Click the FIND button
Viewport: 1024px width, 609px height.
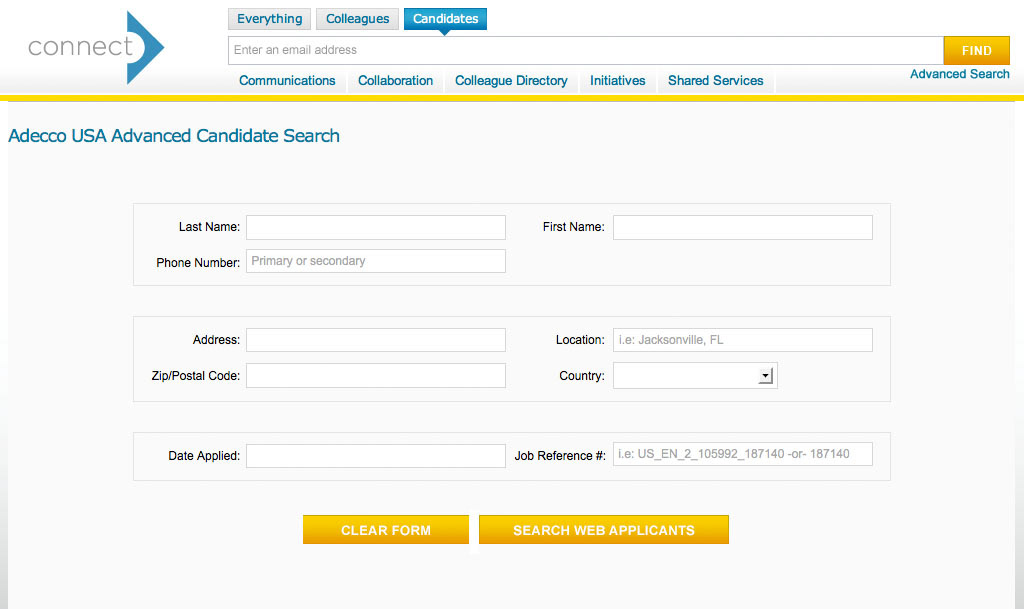[976, 50]
